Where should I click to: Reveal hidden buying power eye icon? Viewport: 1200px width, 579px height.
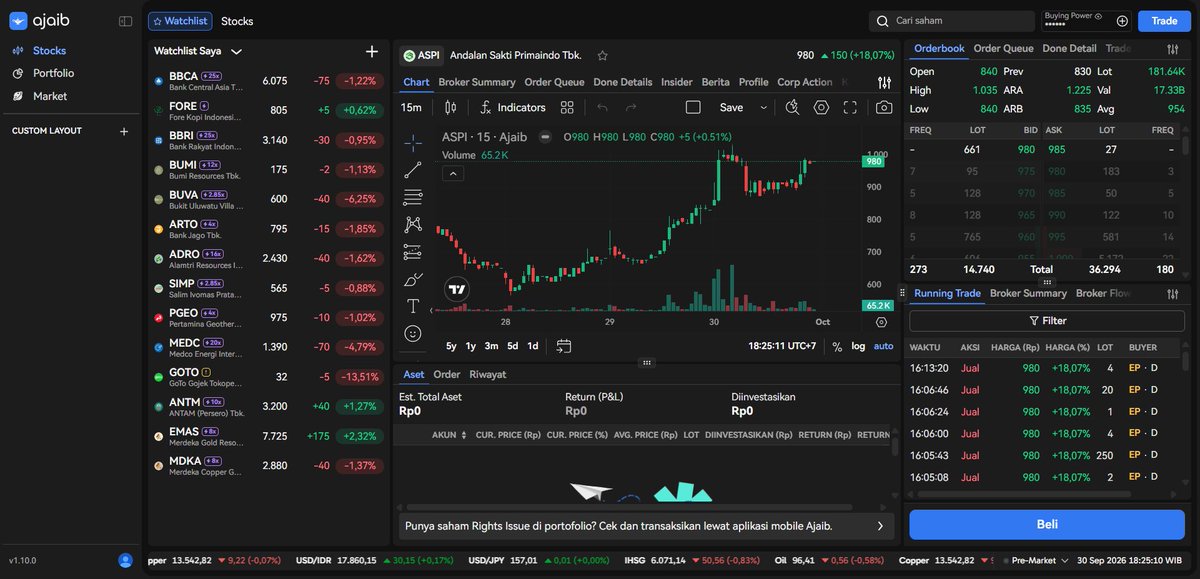tap(1098, 16)
